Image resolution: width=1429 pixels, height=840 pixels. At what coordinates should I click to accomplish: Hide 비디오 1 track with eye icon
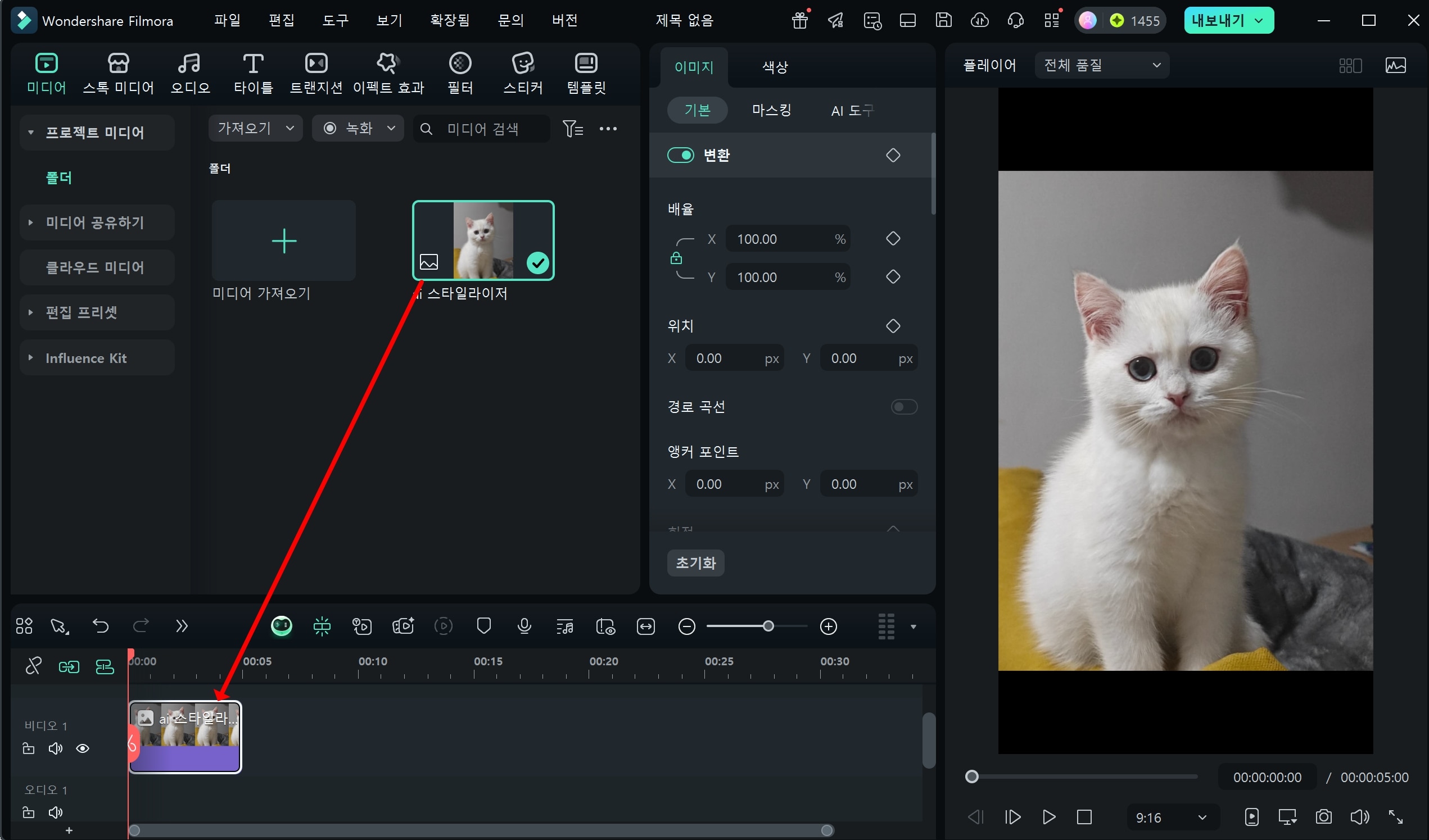[83, 749]
